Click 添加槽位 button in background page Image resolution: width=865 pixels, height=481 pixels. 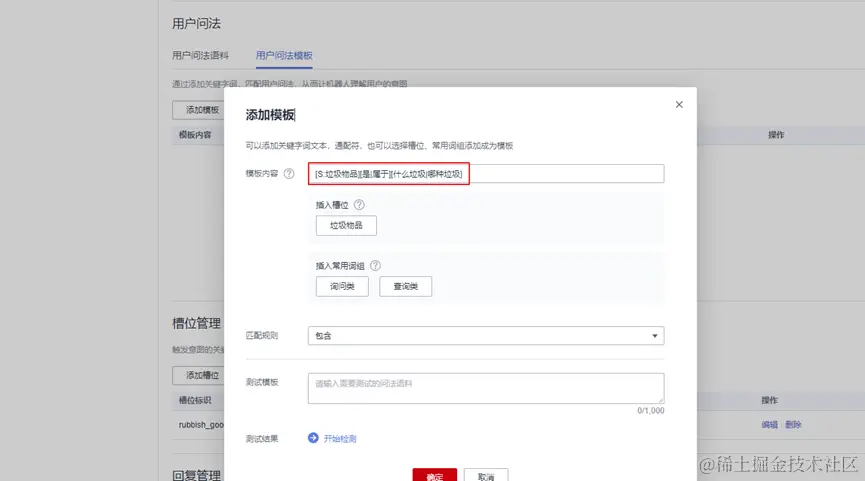click(199, 375)
